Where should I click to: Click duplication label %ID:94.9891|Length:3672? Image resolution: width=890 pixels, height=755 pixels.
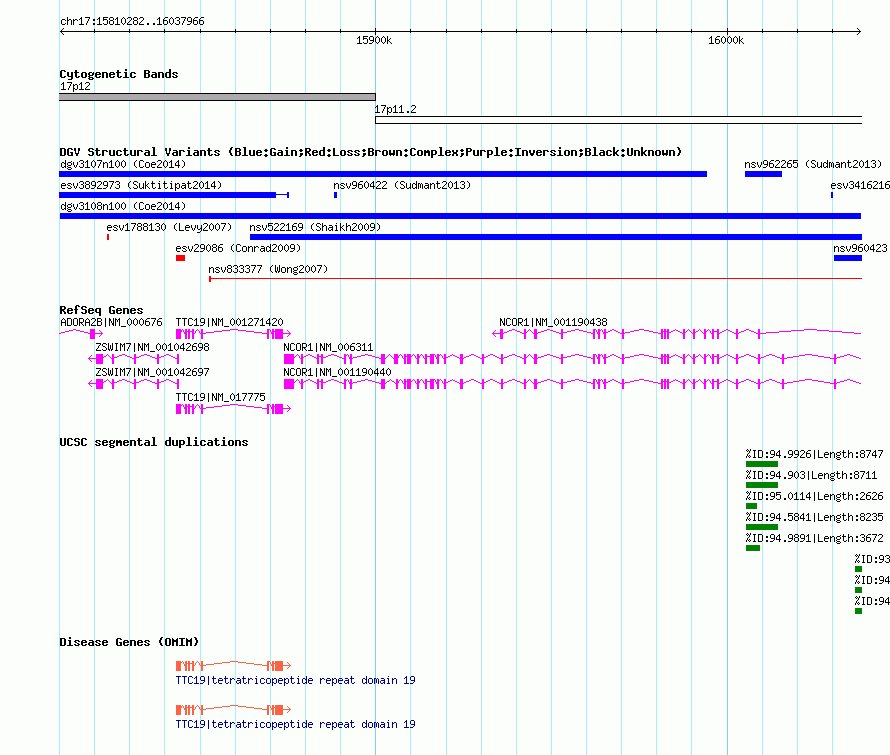tap(814, 538)
